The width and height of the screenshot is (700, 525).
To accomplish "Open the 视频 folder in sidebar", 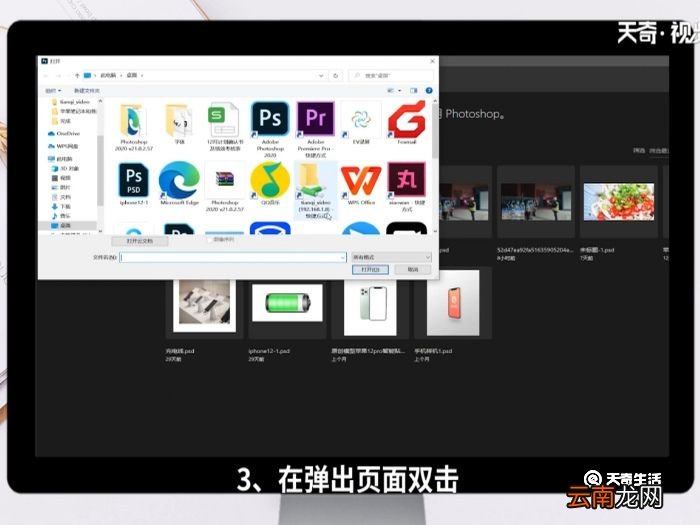I will click(61, 178).
